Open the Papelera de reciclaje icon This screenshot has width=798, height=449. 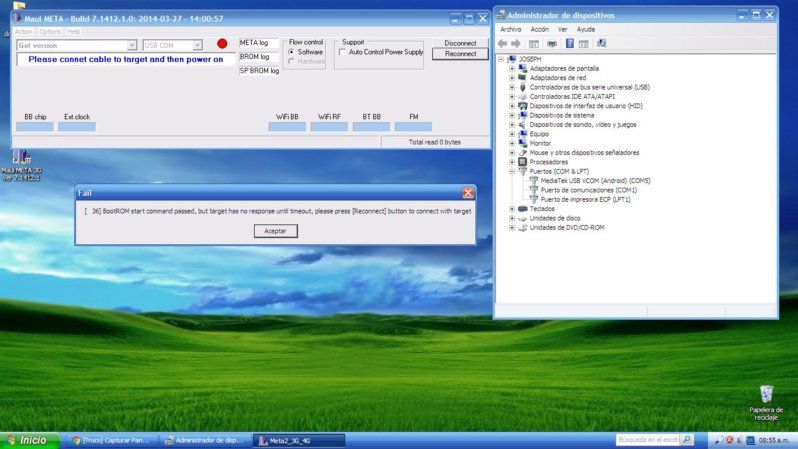tap(766, 403)
